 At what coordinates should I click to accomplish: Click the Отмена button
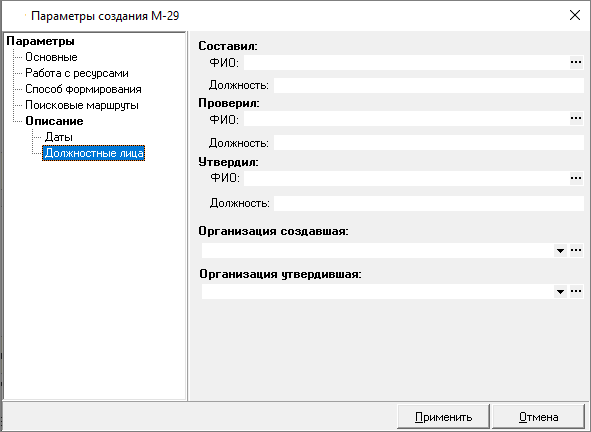(x=538, y=417)
